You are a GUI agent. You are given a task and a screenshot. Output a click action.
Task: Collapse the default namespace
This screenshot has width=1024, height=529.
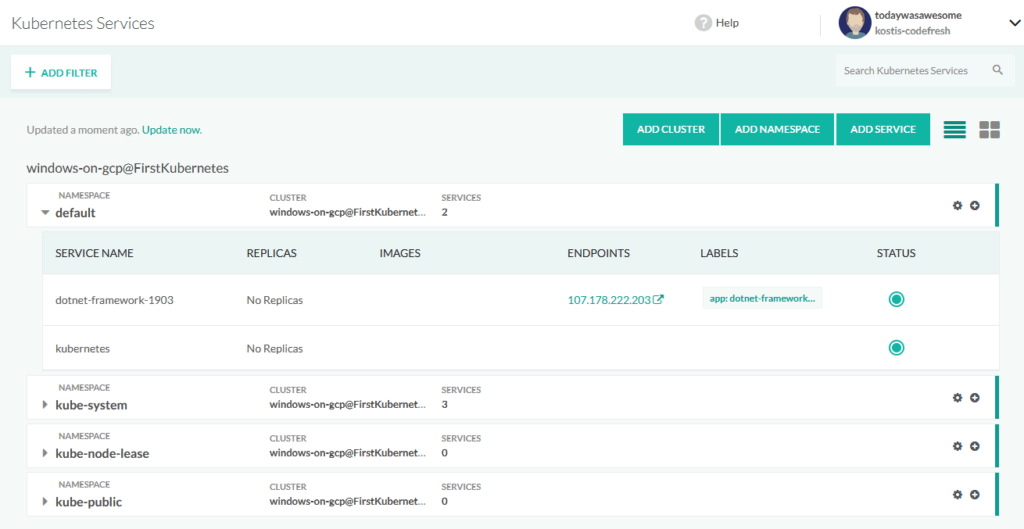point(44,213)
